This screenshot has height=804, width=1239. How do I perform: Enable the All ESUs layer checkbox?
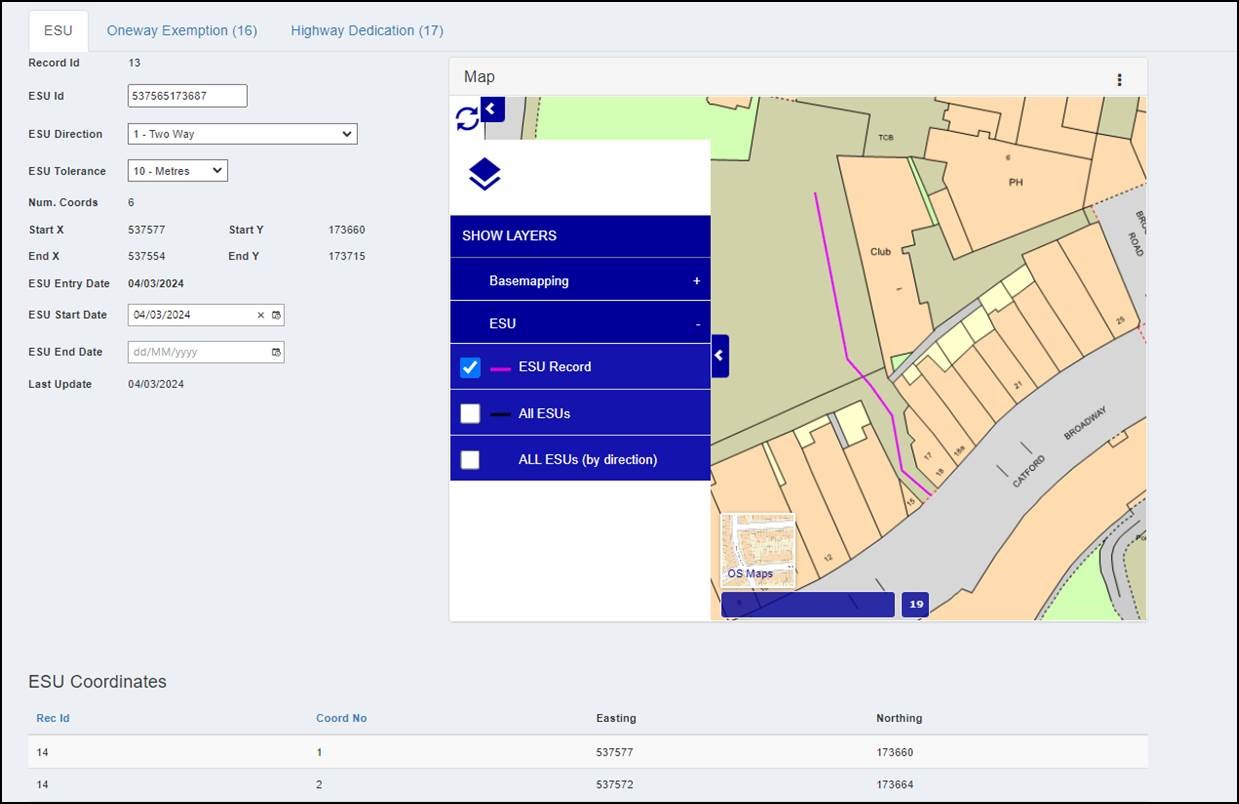click(x=470, y=413)
